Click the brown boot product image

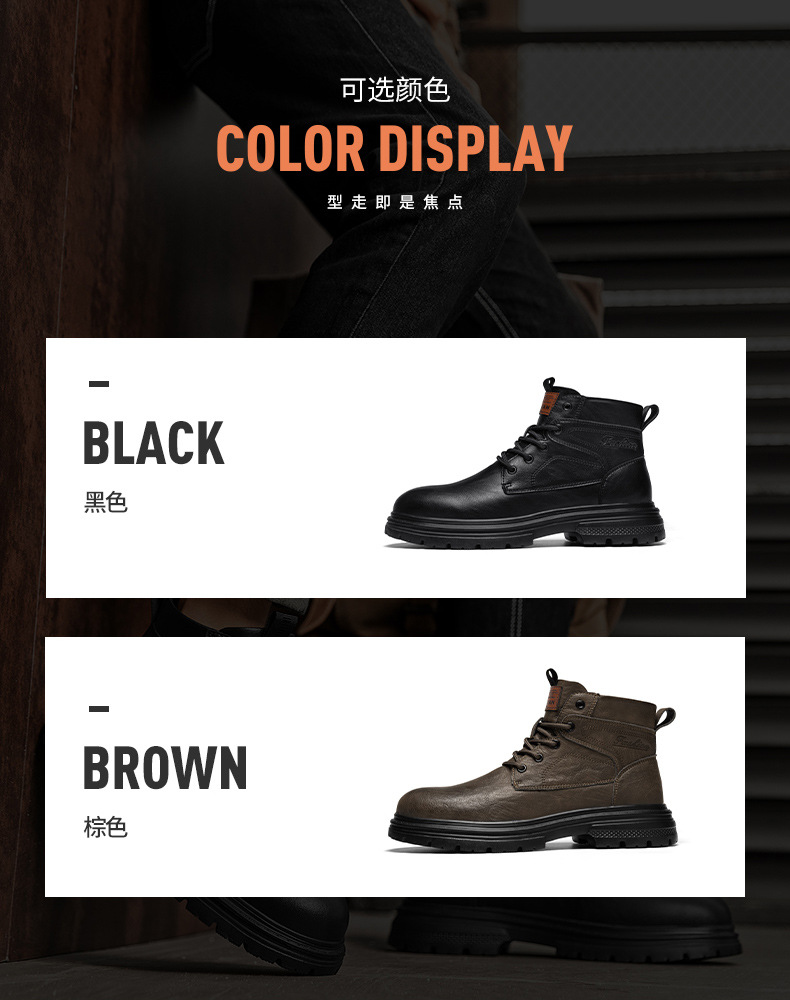pyautogui.click(x=532, y=760)
